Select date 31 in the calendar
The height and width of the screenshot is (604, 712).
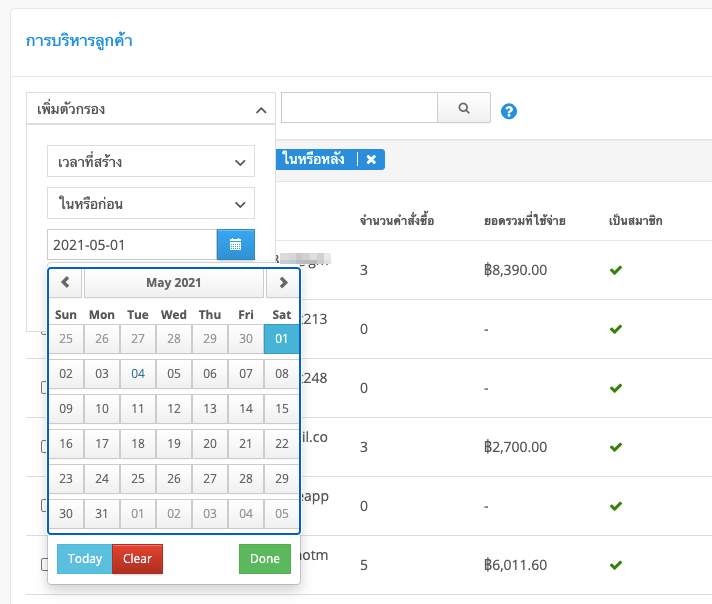tap(102, 514)
